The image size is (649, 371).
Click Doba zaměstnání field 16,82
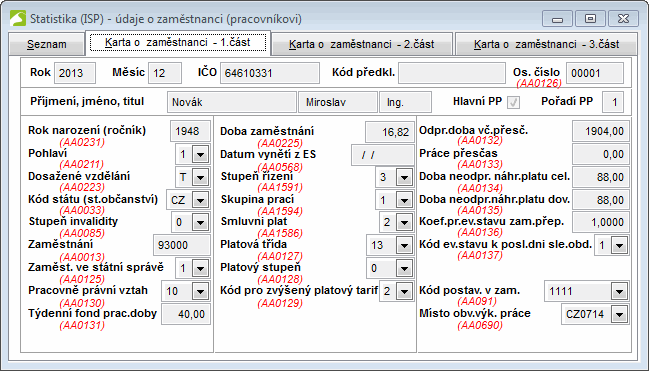pos(389,132)
